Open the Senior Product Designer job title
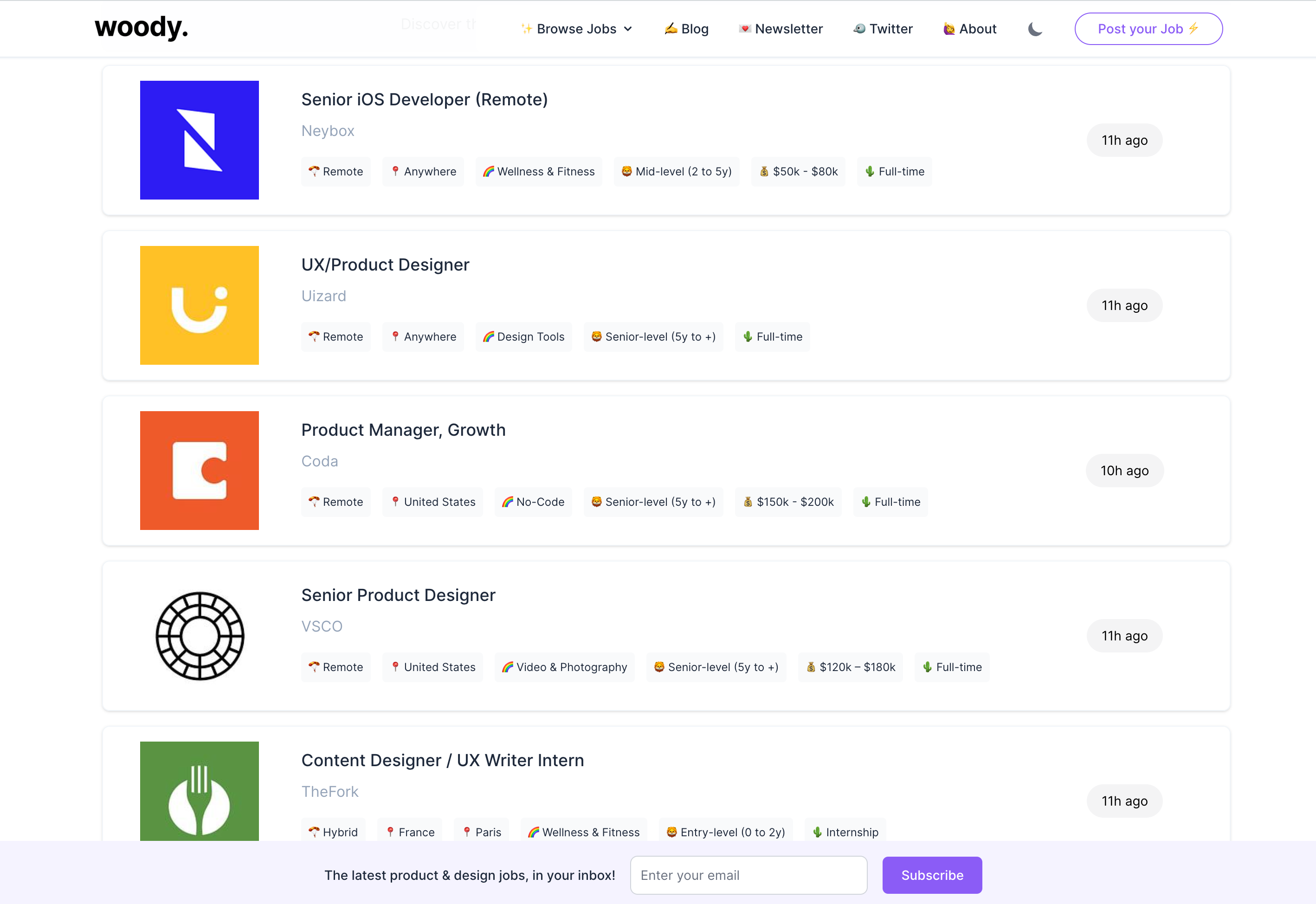The image size is (1316, 904). pyautogui.click(x=398, y=595)
